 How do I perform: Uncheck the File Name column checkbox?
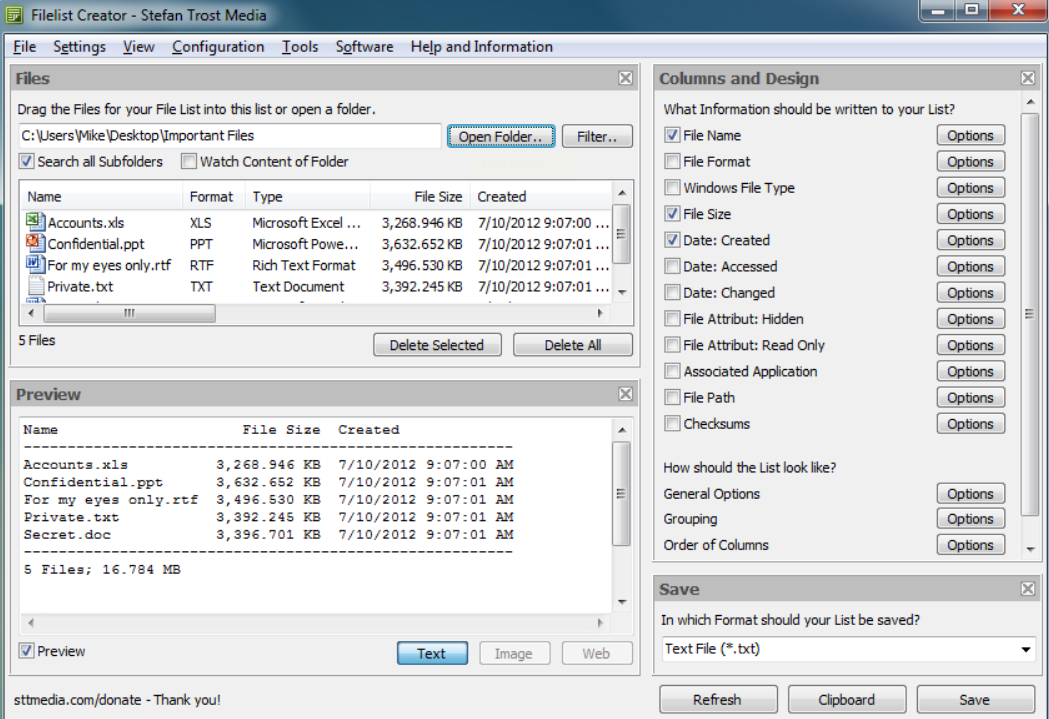point(672,135)
